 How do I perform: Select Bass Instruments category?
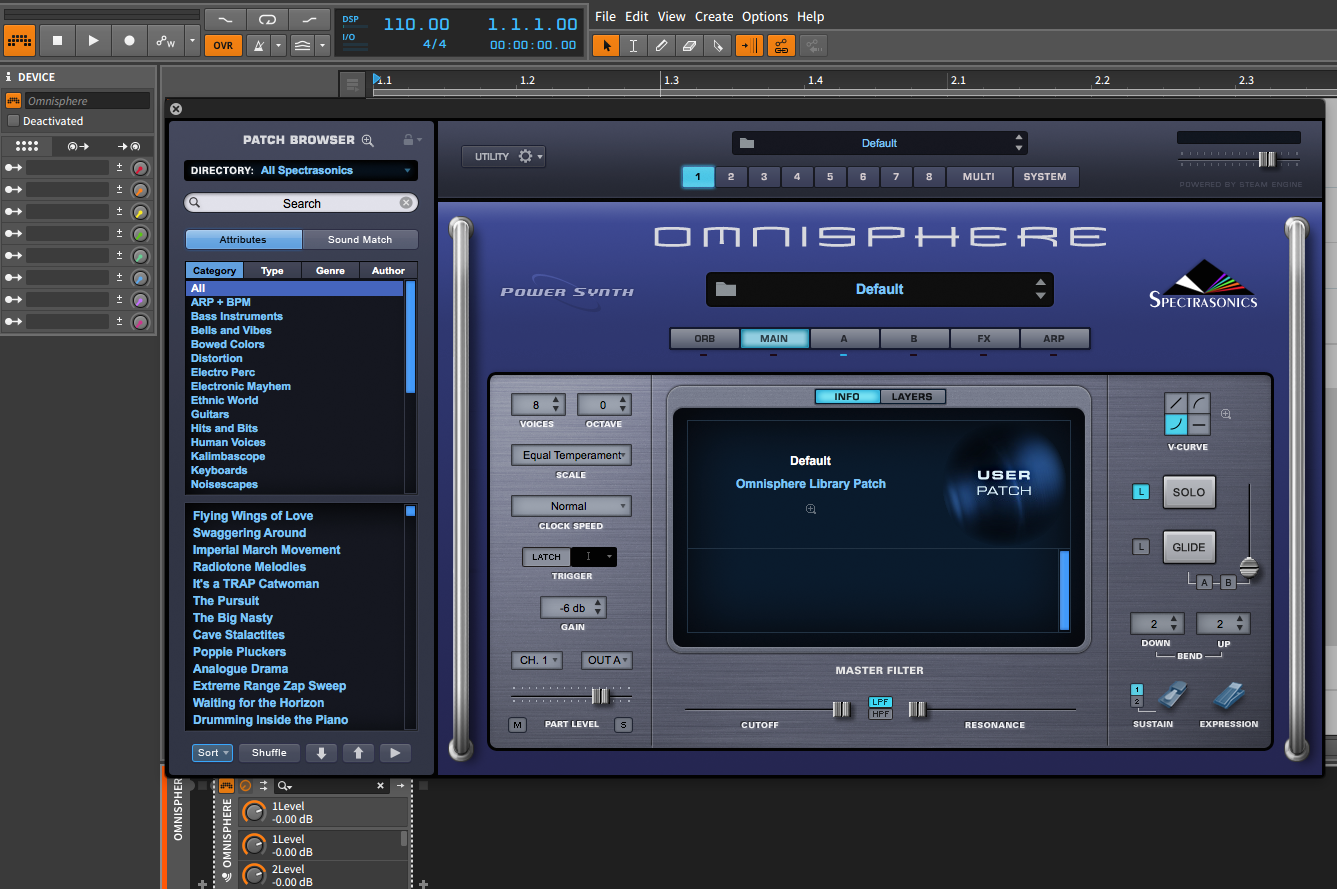[237, 316]
